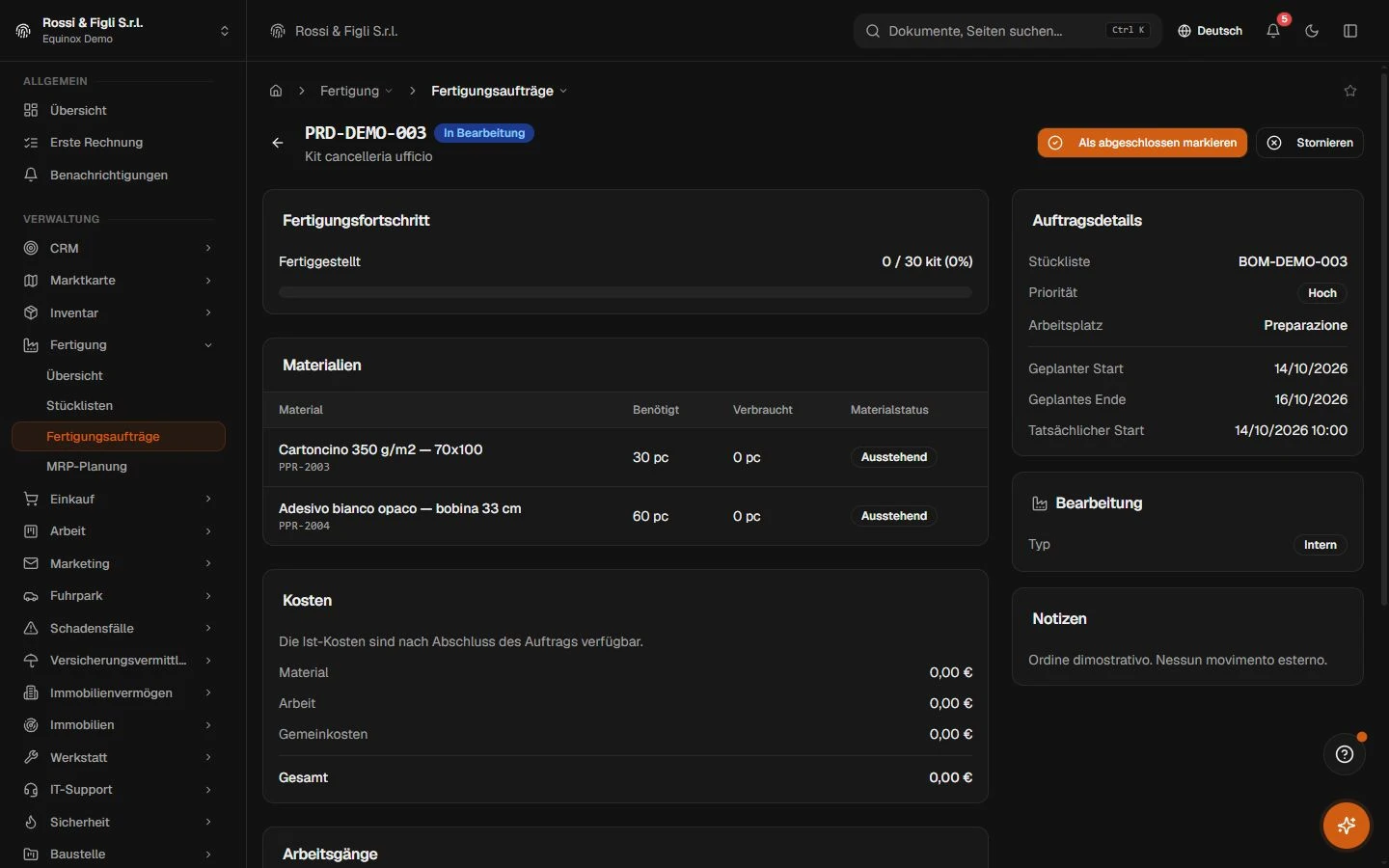The height and width of the screenshot is (868, 1389).
Task: Click the Einkauf cart icon
Action: tap(31, 499)
